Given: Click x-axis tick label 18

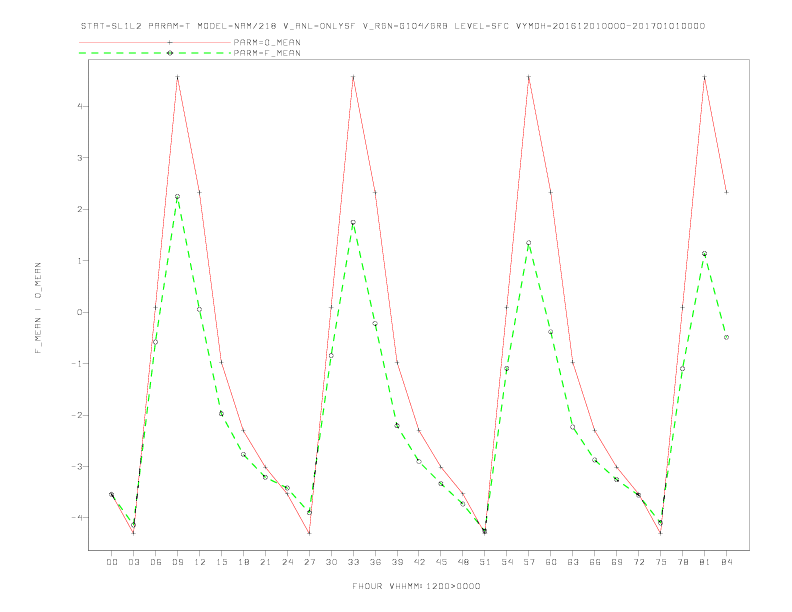Looking at the screenshot, I should tap(243, 562).
